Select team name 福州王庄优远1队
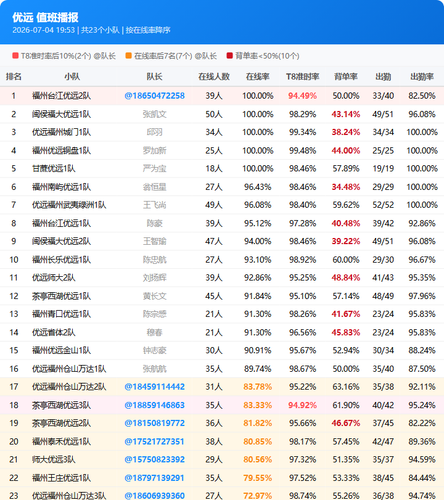Viewport: 444px width, 500px height. 61,478
